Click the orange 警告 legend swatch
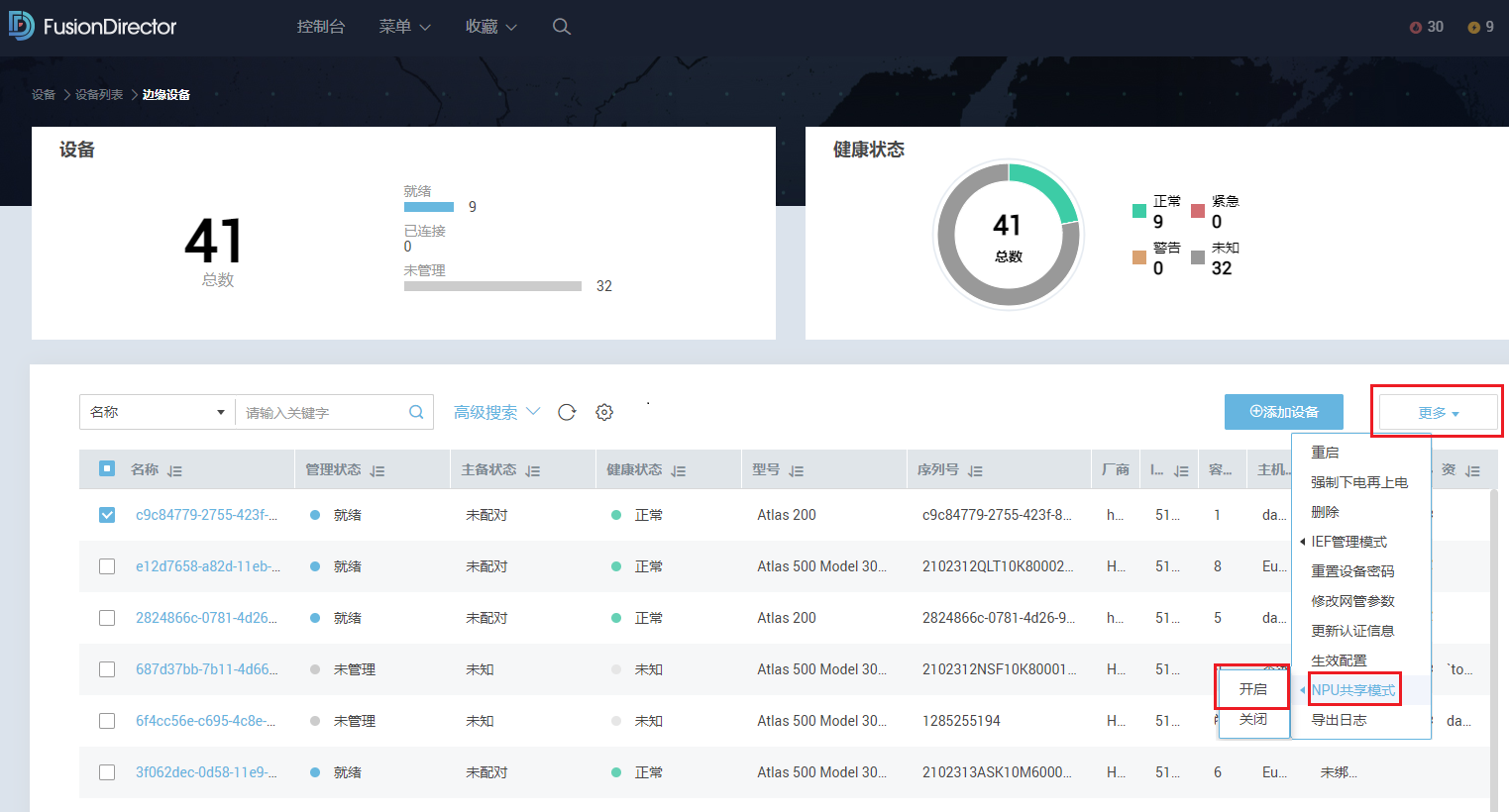The image size is (1509, 812). click(1139, 257)
